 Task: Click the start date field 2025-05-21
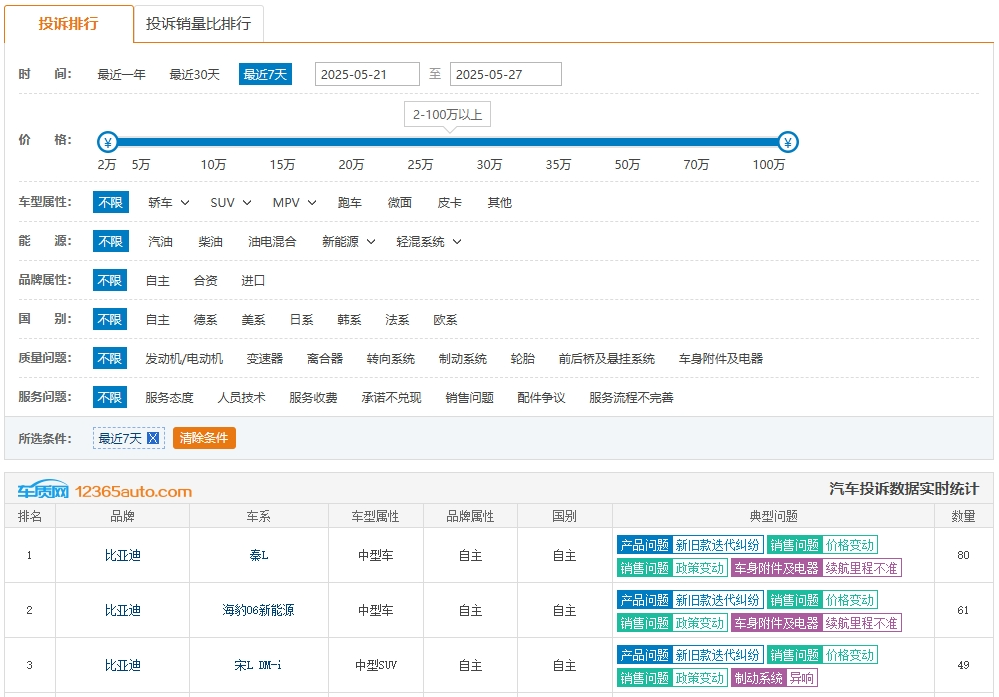(x=367, y=74)
